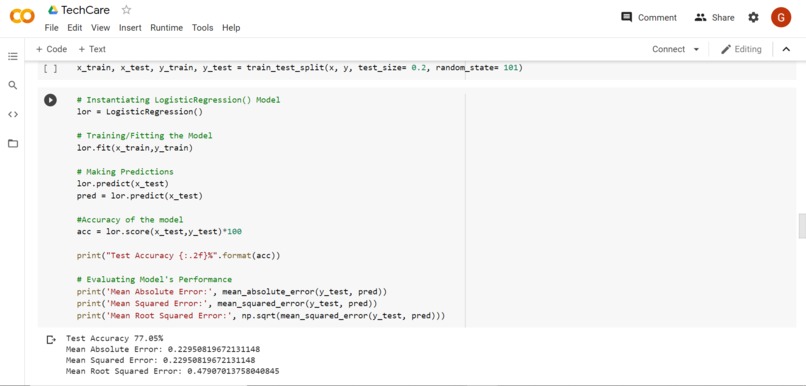Add a new code cell with + Code
The height and width of the screenshot is (386, 806).
[51, 49]
